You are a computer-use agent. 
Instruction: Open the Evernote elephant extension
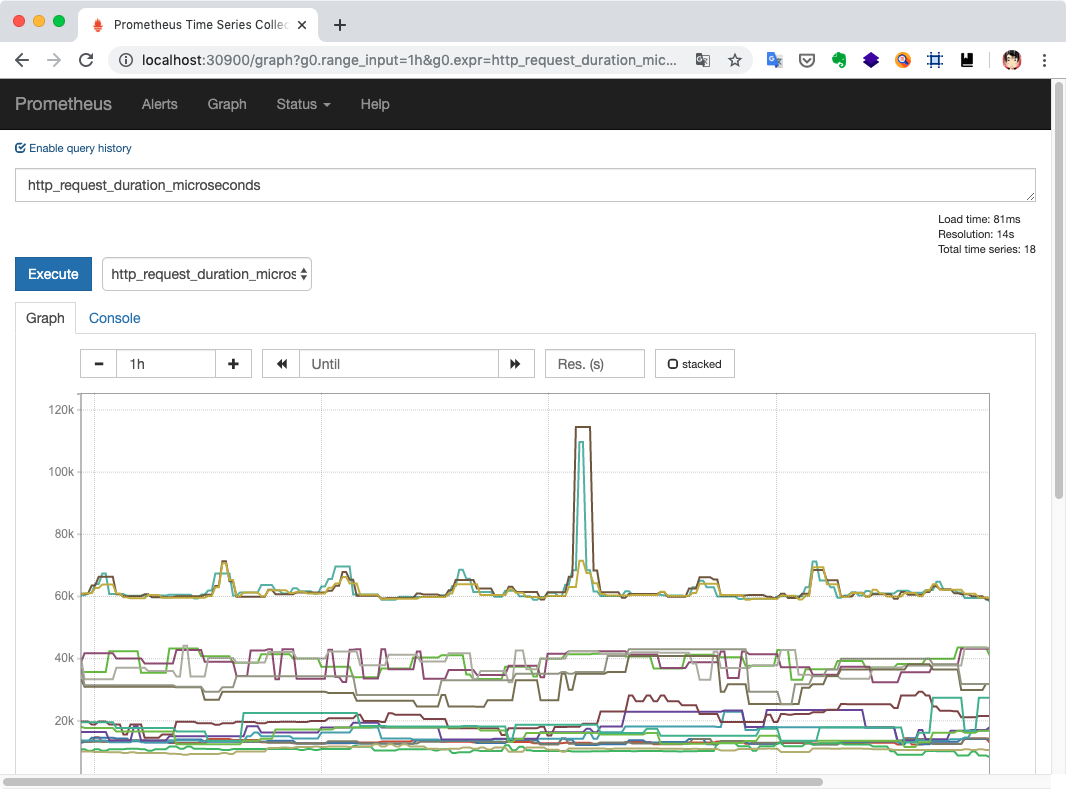(839, 60)
